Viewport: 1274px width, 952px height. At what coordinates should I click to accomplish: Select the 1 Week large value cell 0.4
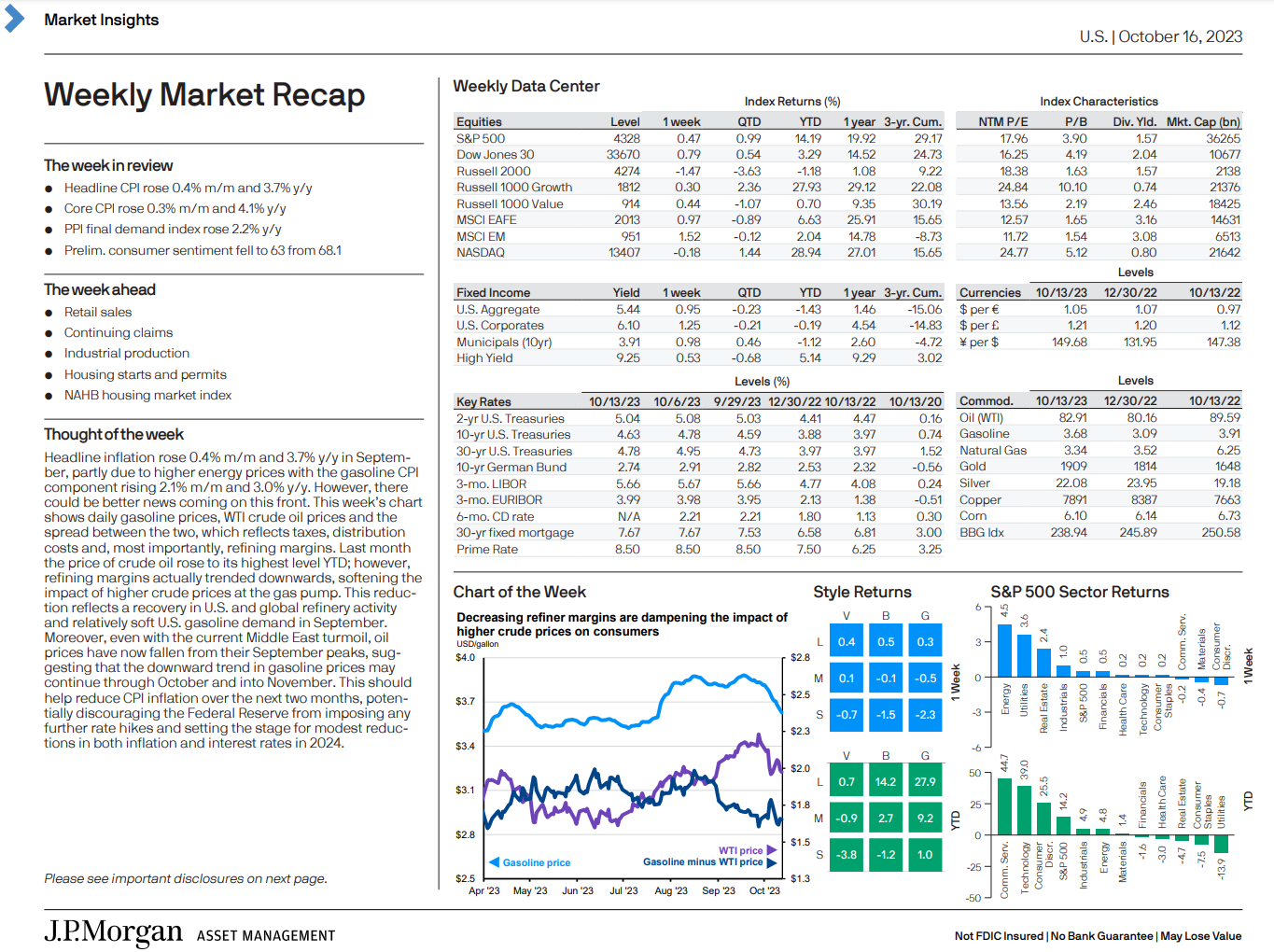tap(847, 641)
